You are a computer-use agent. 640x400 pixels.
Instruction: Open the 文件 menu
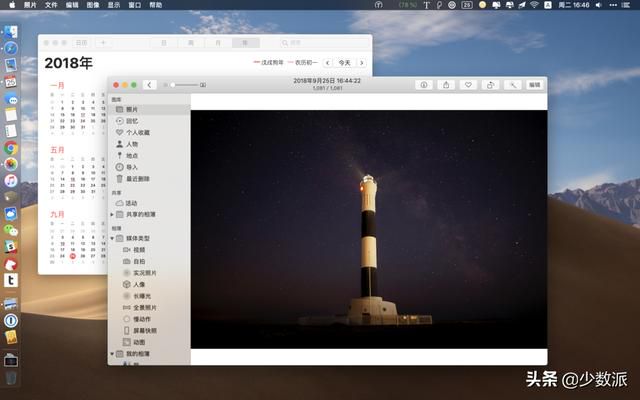(x=51, y=5)
